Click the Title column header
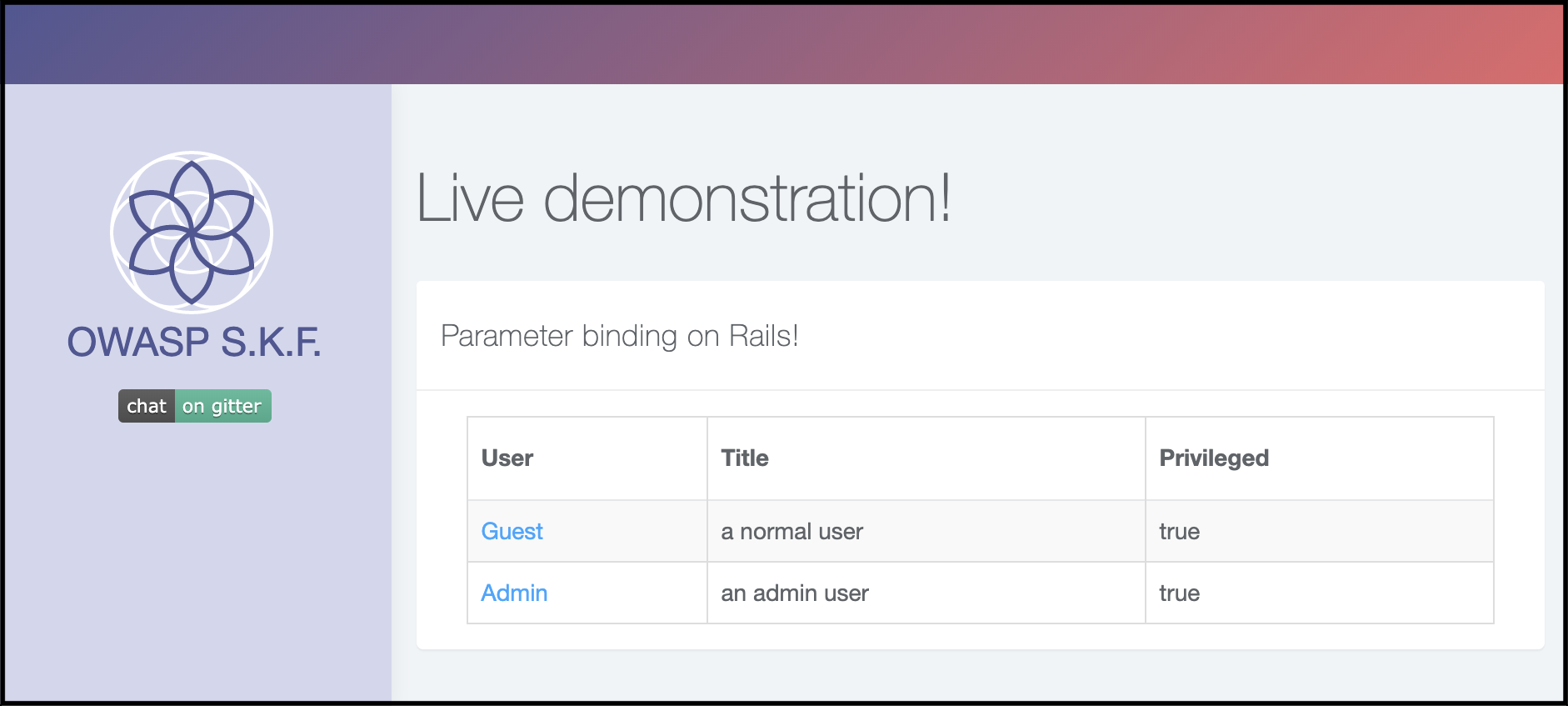This screenshot has width=1568, height=706. [x=745, y=458]
